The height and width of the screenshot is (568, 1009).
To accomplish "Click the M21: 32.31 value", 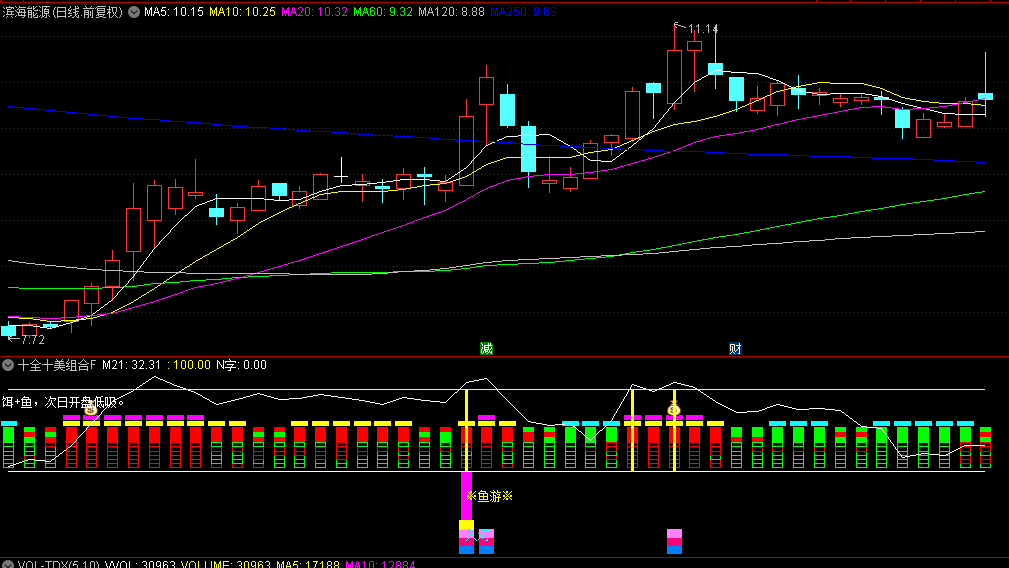I will tap(131, 365).
